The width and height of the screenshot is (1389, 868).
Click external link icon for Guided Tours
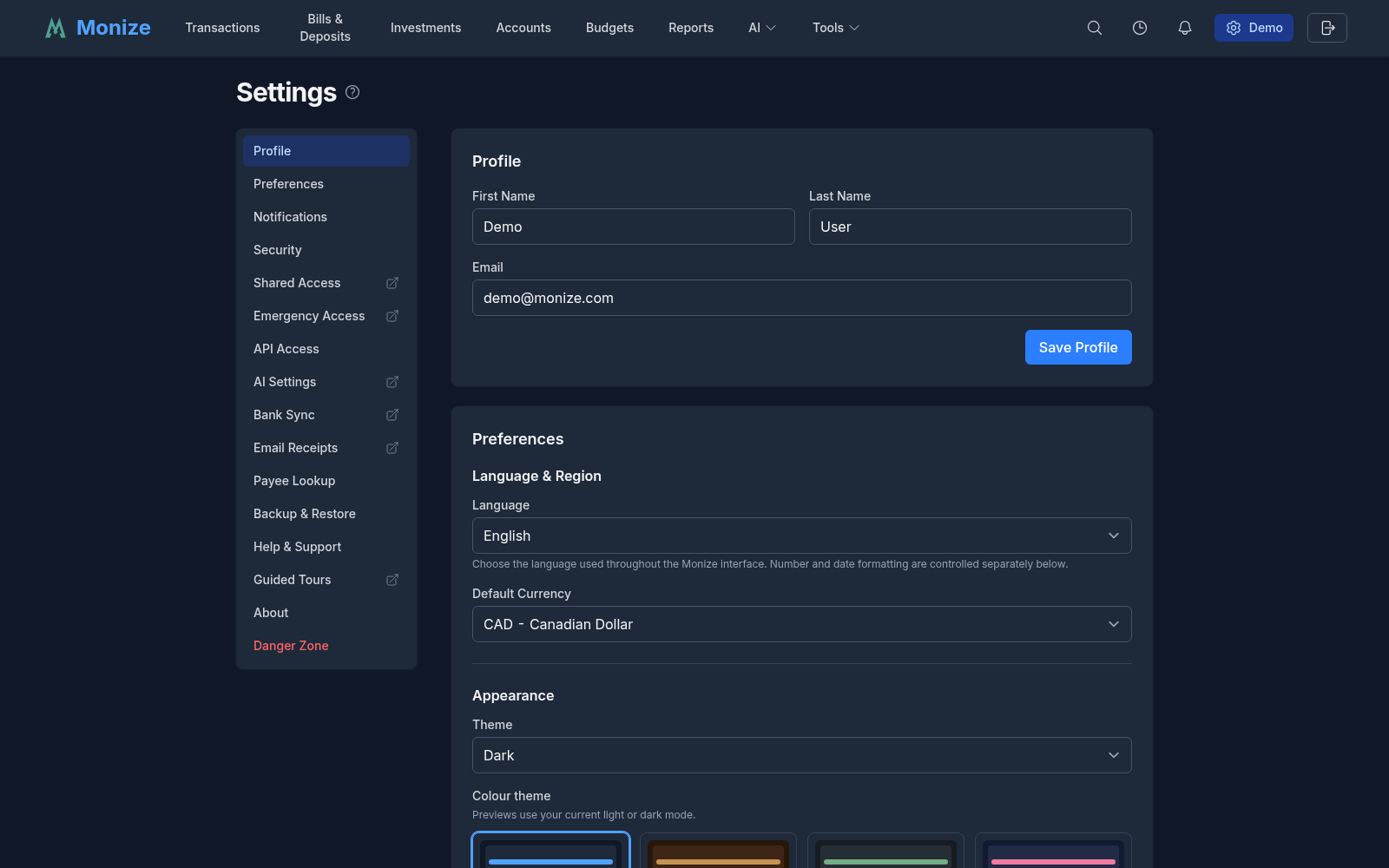tap(392, 580)
